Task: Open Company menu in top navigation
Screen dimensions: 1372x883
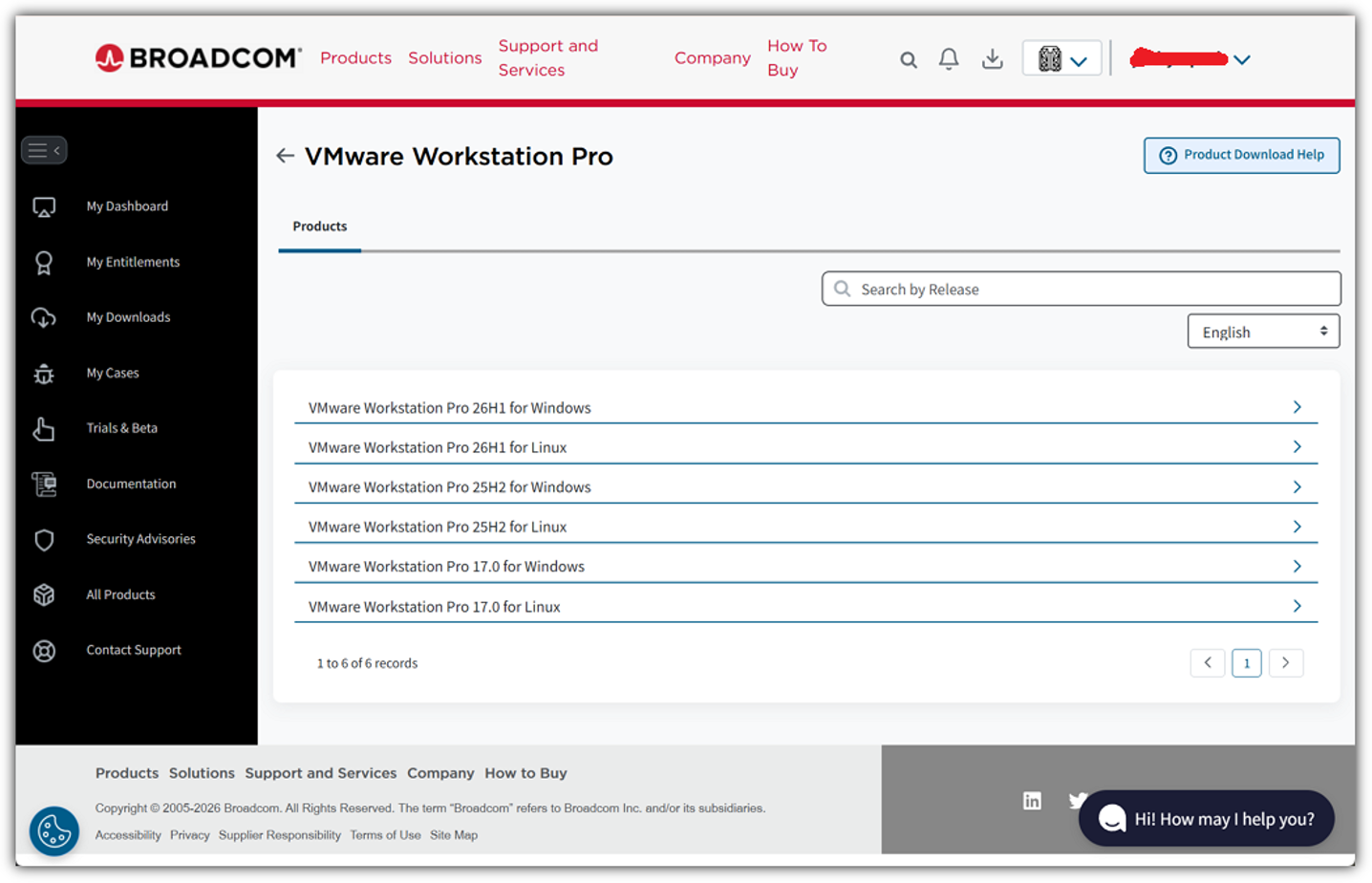Action: (713, 58)
